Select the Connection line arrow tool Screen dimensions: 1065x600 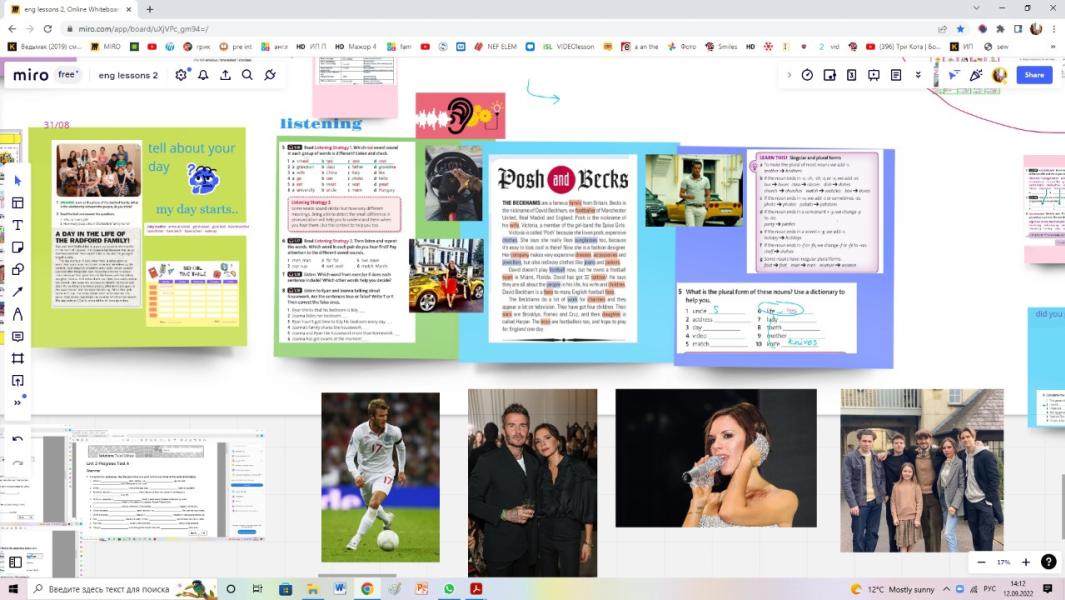pos(18,292)
